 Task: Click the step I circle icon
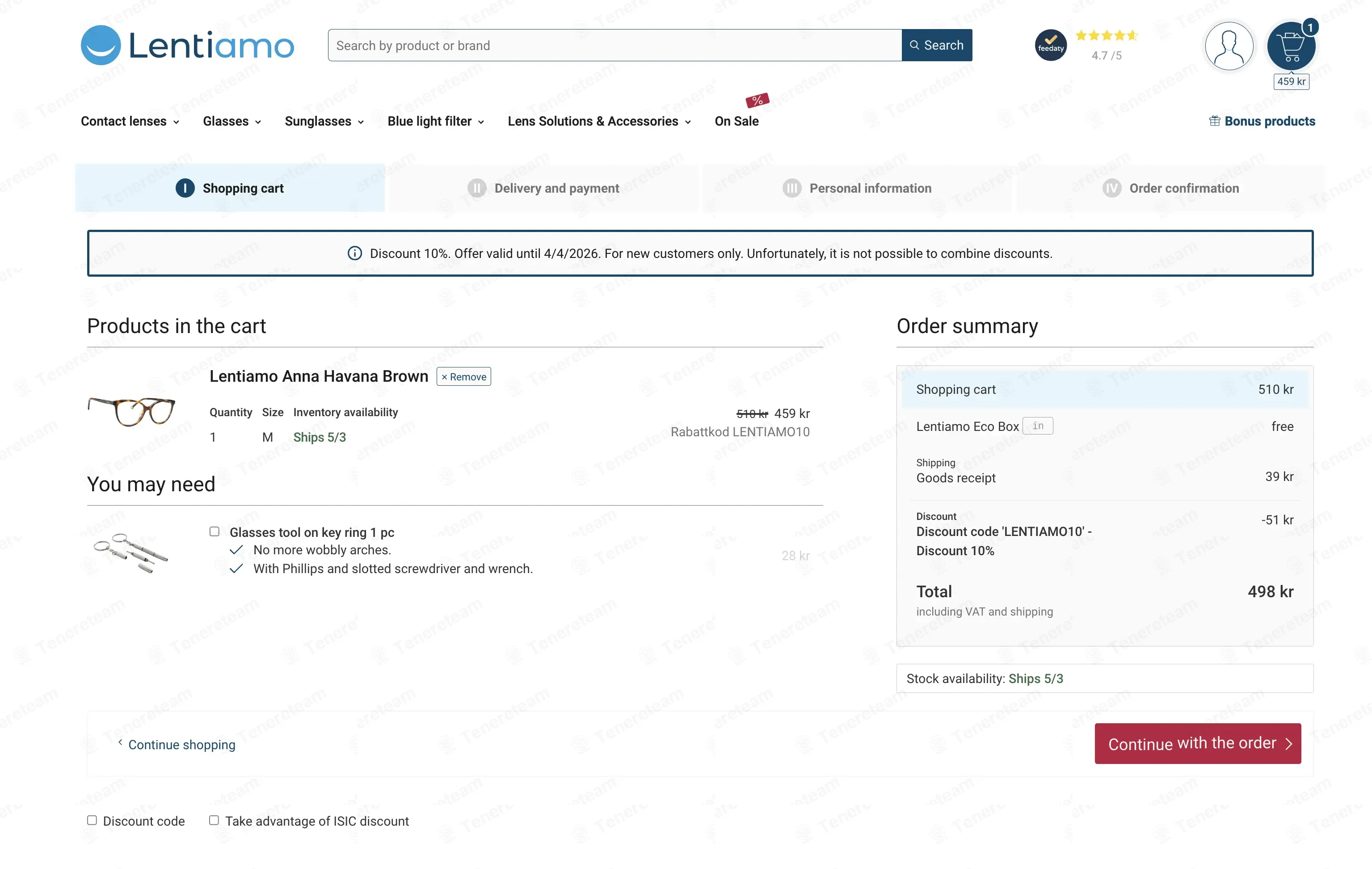pyautogui.click(x=185, y=188)
